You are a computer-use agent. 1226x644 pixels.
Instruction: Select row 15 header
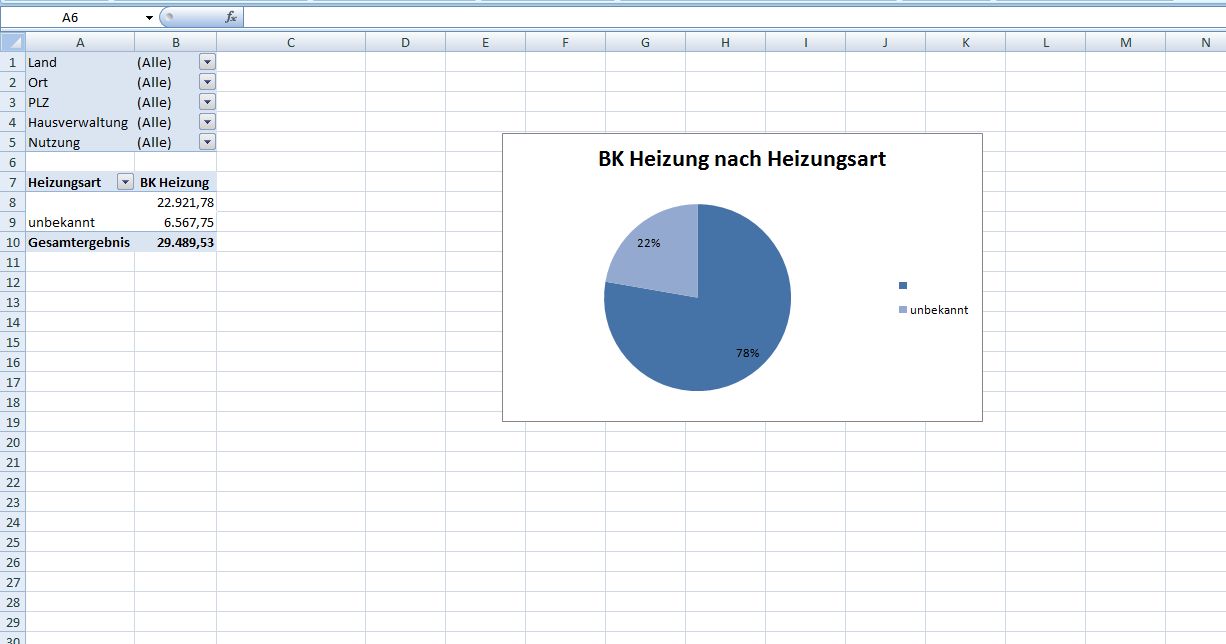pos(13,342)
